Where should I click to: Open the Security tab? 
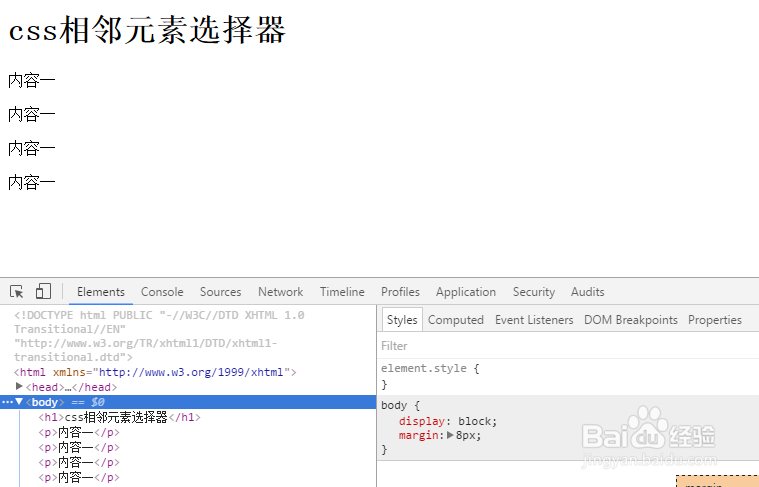534,292
